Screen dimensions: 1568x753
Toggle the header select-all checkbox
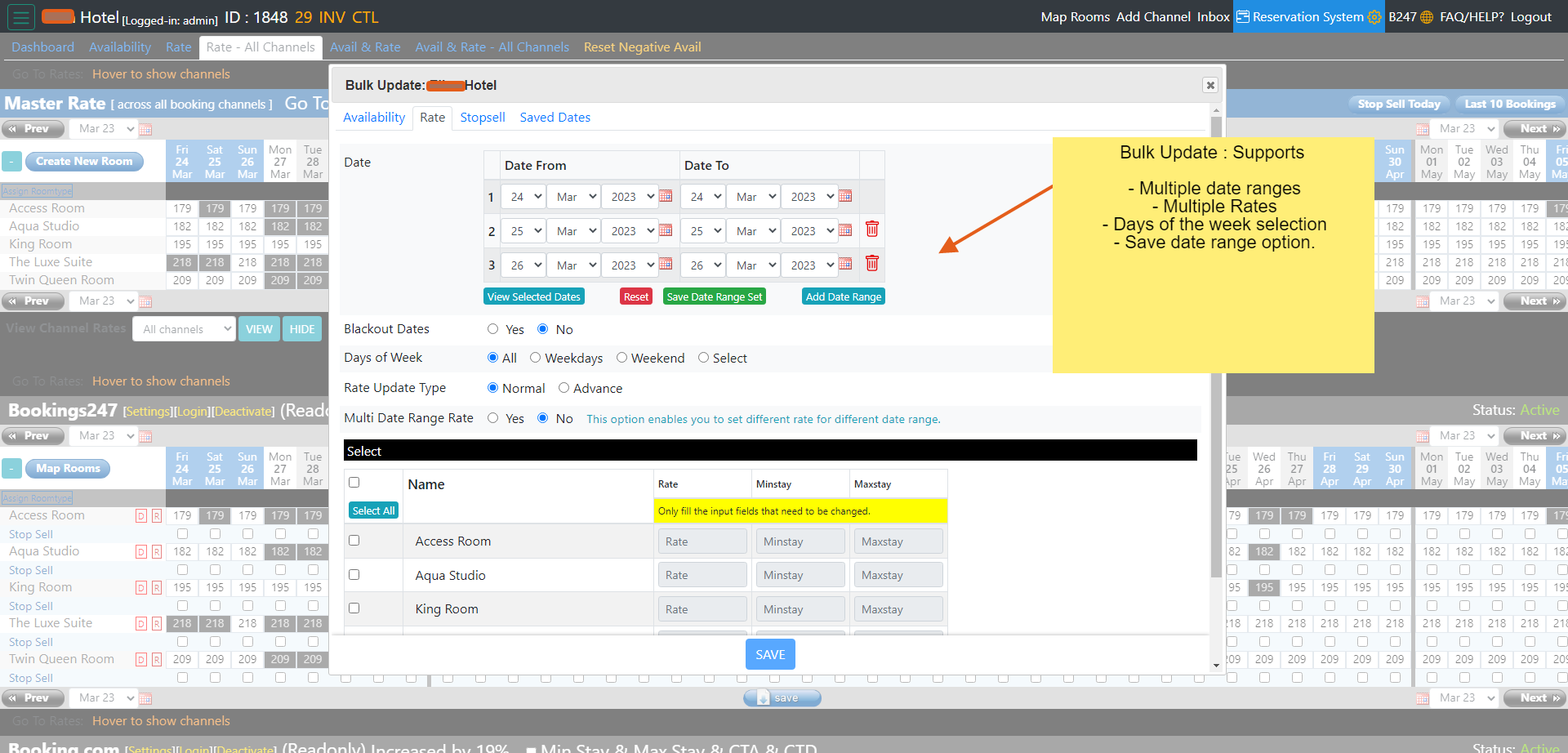coord(354,483)
